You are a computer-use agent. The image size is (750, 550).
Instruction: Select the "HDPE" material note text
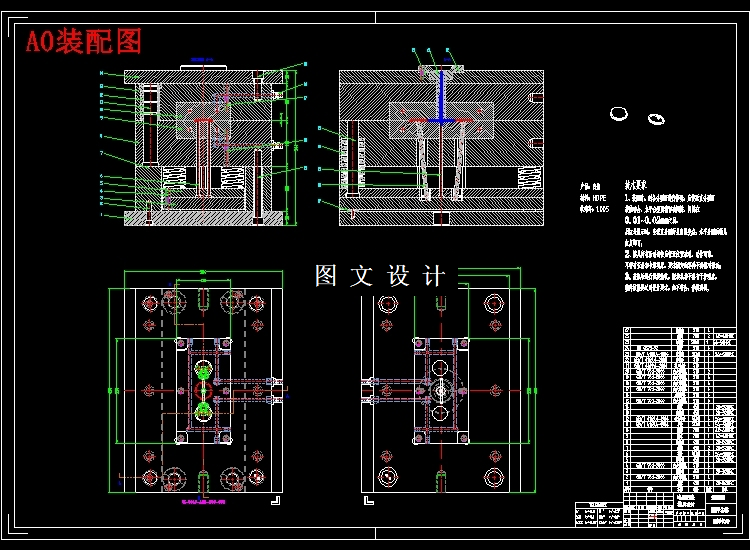point(599,198)
